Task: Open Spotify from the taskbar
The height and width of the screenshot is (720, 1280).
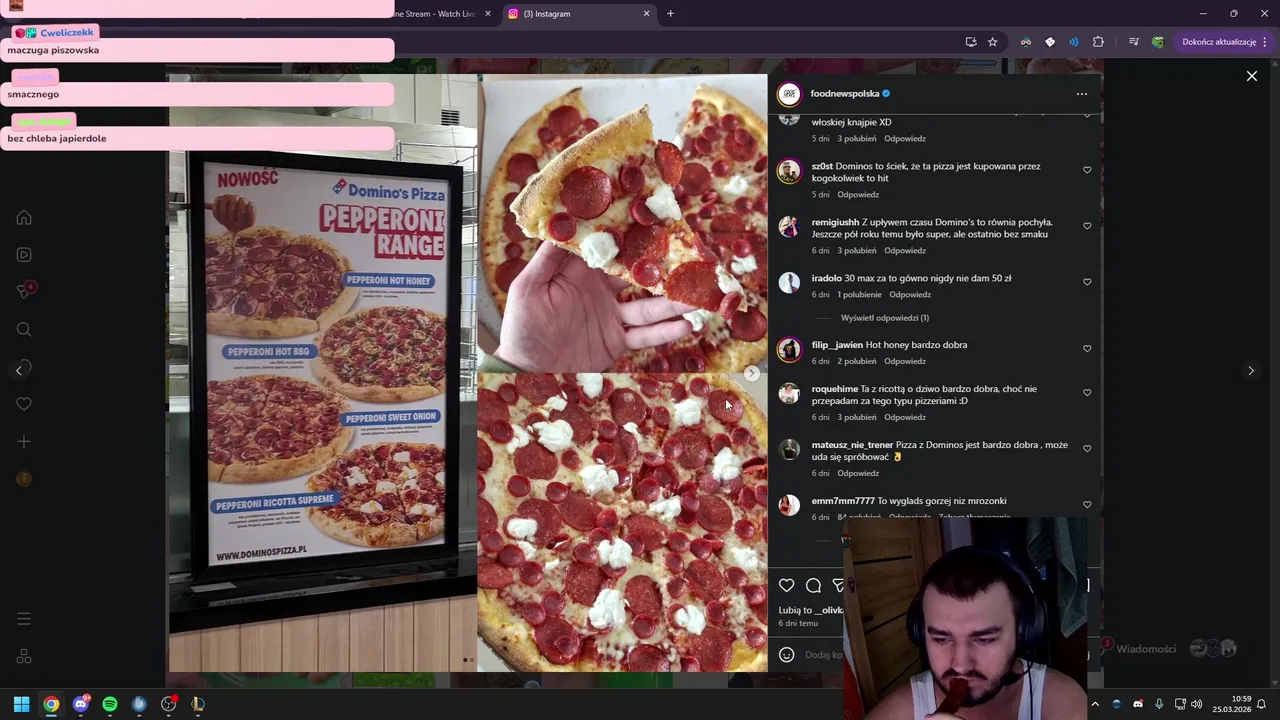Action: [x=110, y=704]
